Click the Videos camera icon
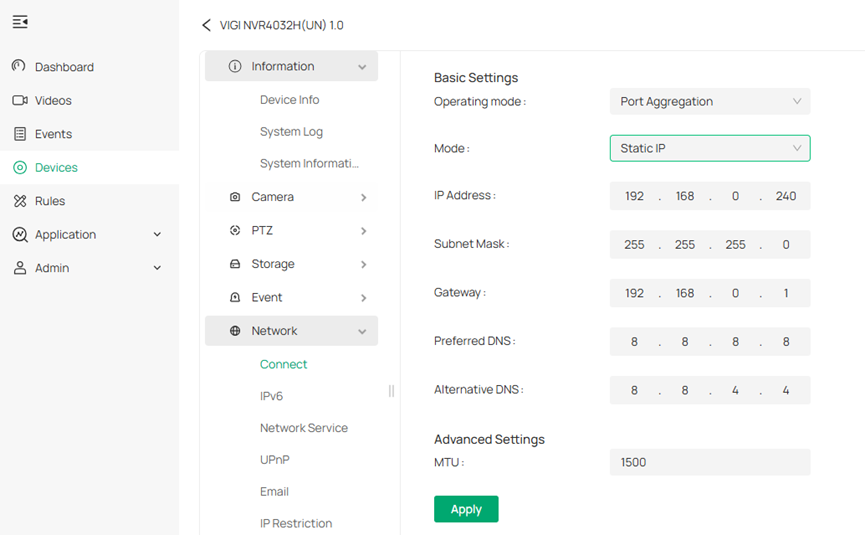Image resolution: width=865 pixels, height=535 pixels. [19, 100]
